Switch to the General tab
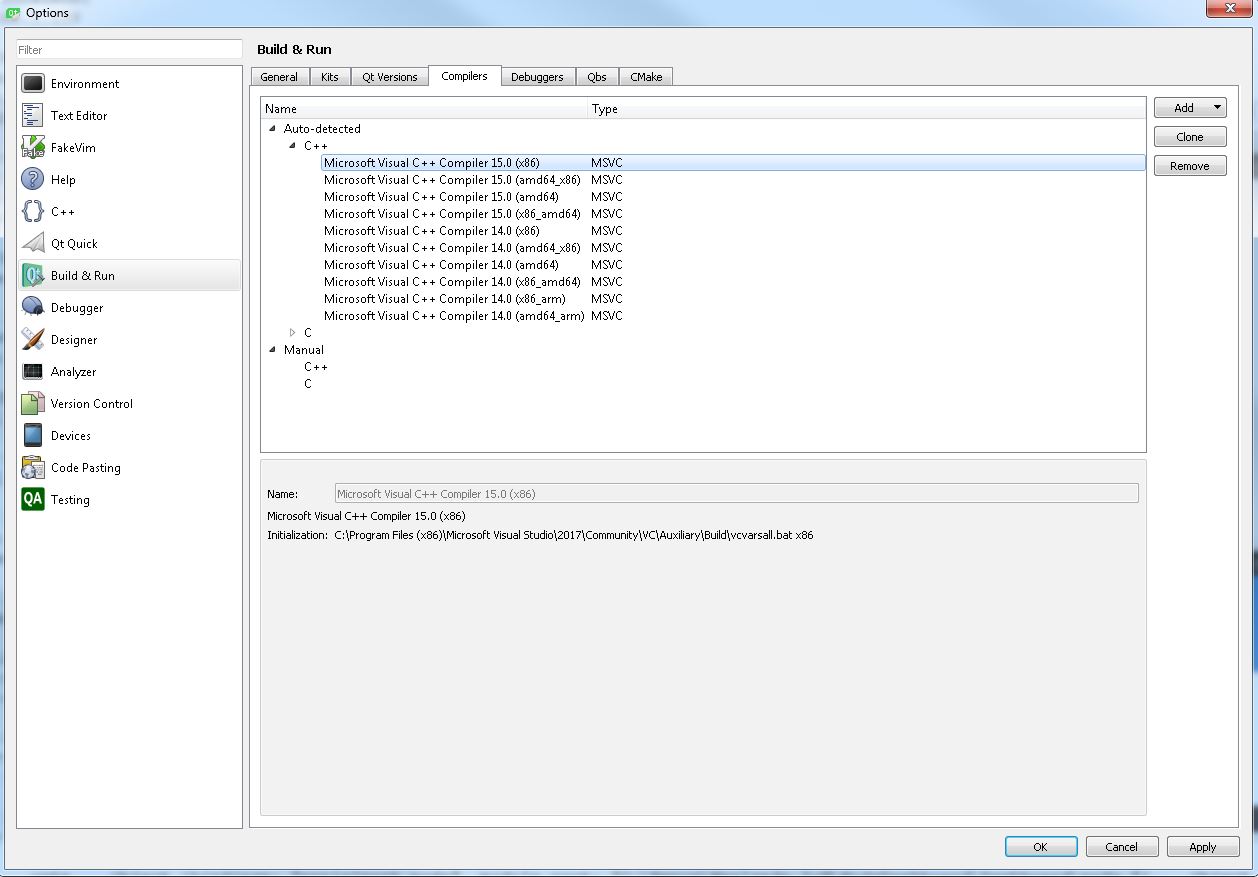 (x=279, y=77)
